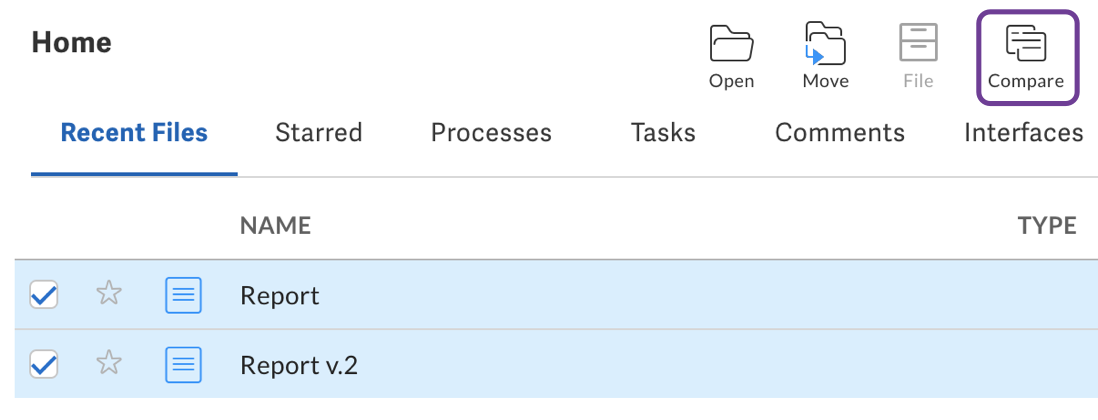Uncheck the Report v.2 row checkbox

(x=44, y=365)
